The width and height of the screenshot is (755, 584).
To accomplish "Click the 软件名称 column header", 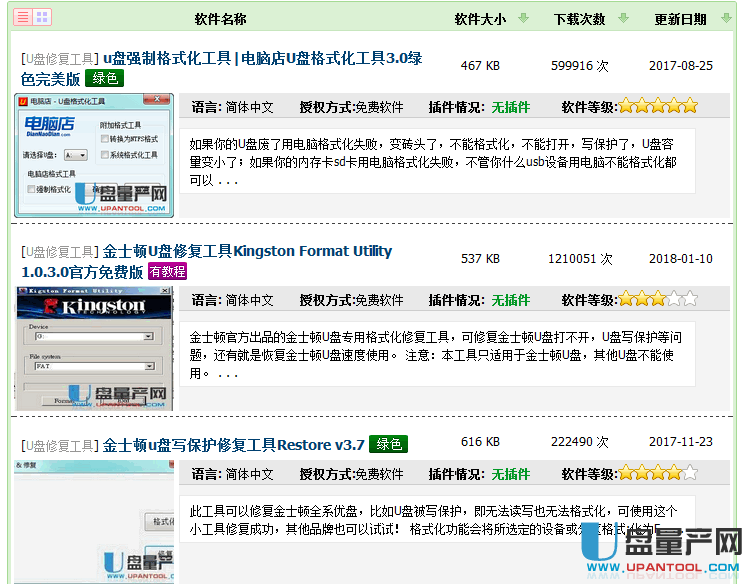I will click(220, 19).
